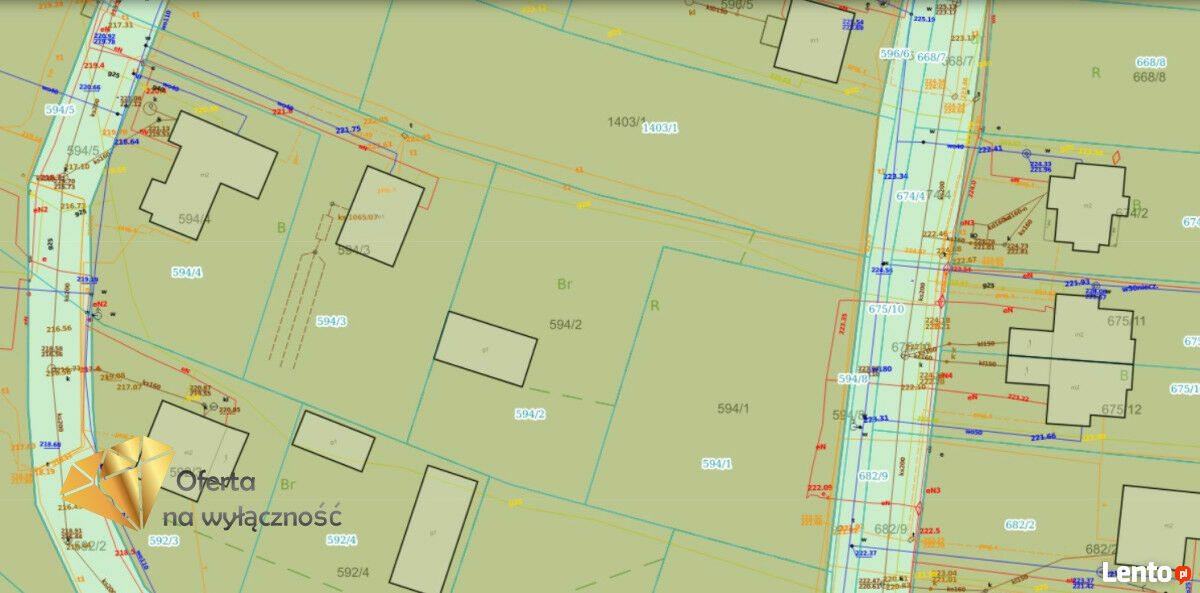Select the rectangular building on parcel 594/2
Screen dimensions: 1200x593
click(486, 348)
